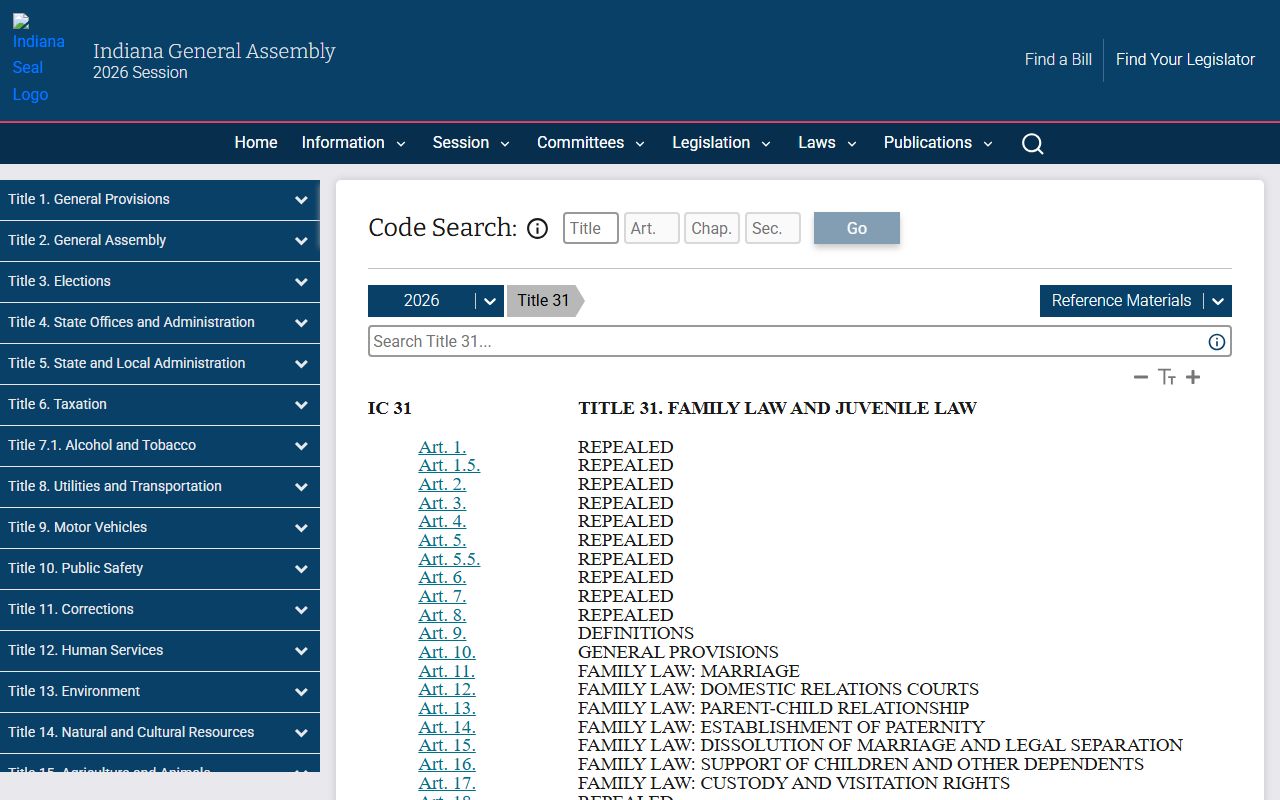The height and width of the screenshot is (800, 1280).
Task: Open Art. 17. Custody and Visitation link
Action: (x=447, y=783)
